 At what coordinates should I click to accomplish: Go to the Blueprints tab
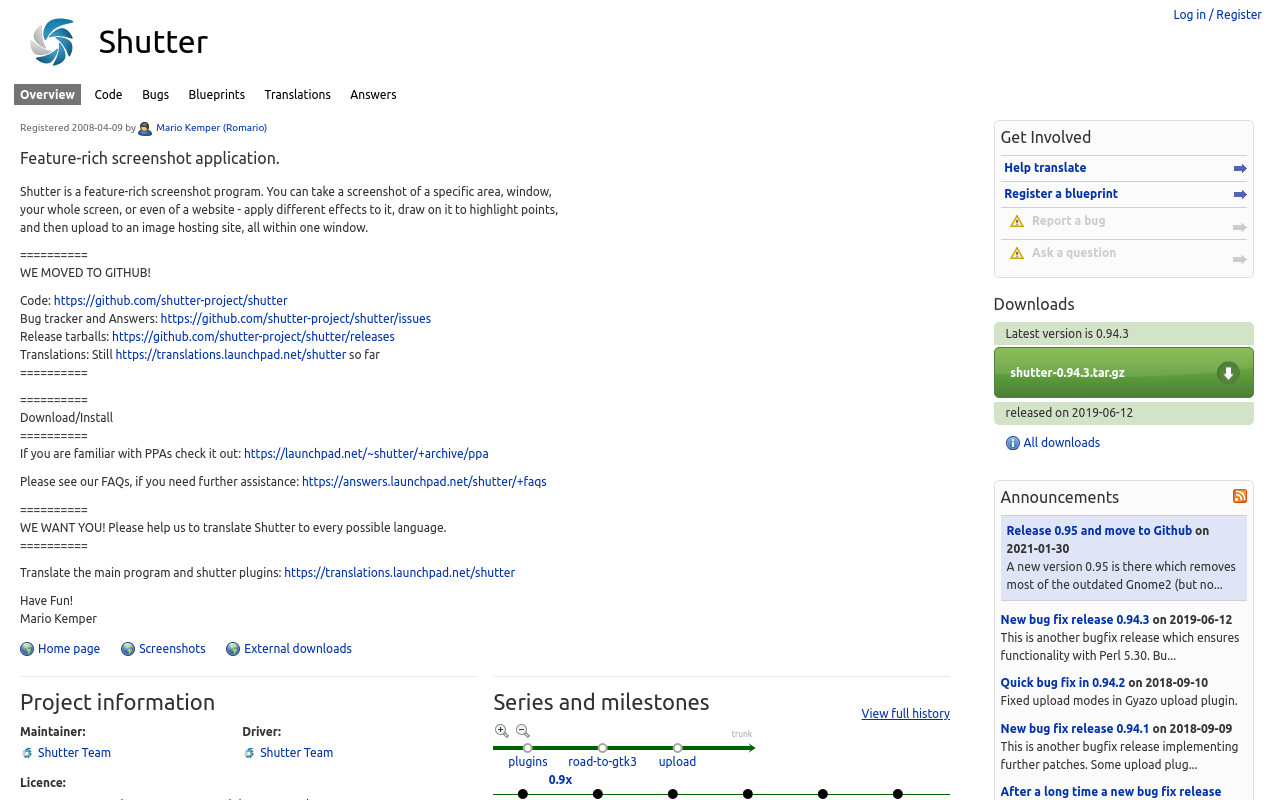point(216,94)
